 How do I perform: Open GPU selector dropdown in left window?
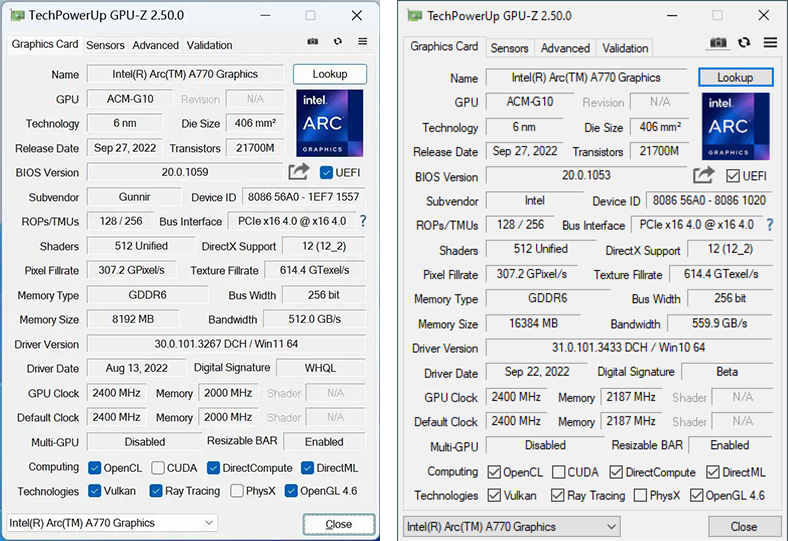(112, 523)
